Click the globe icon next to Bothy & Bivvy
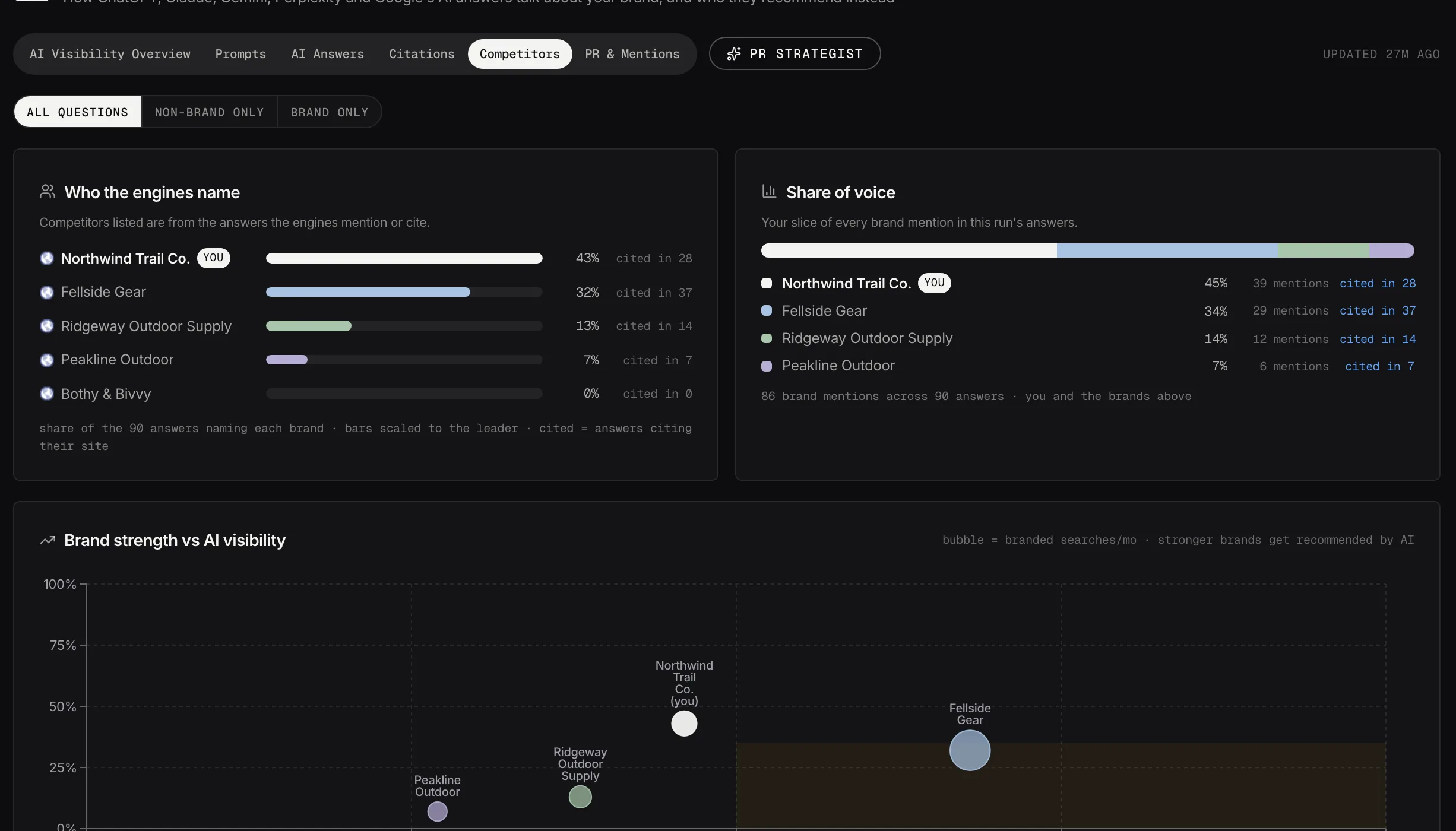This screenshot has height=831, width=1456. click(46, 394)
